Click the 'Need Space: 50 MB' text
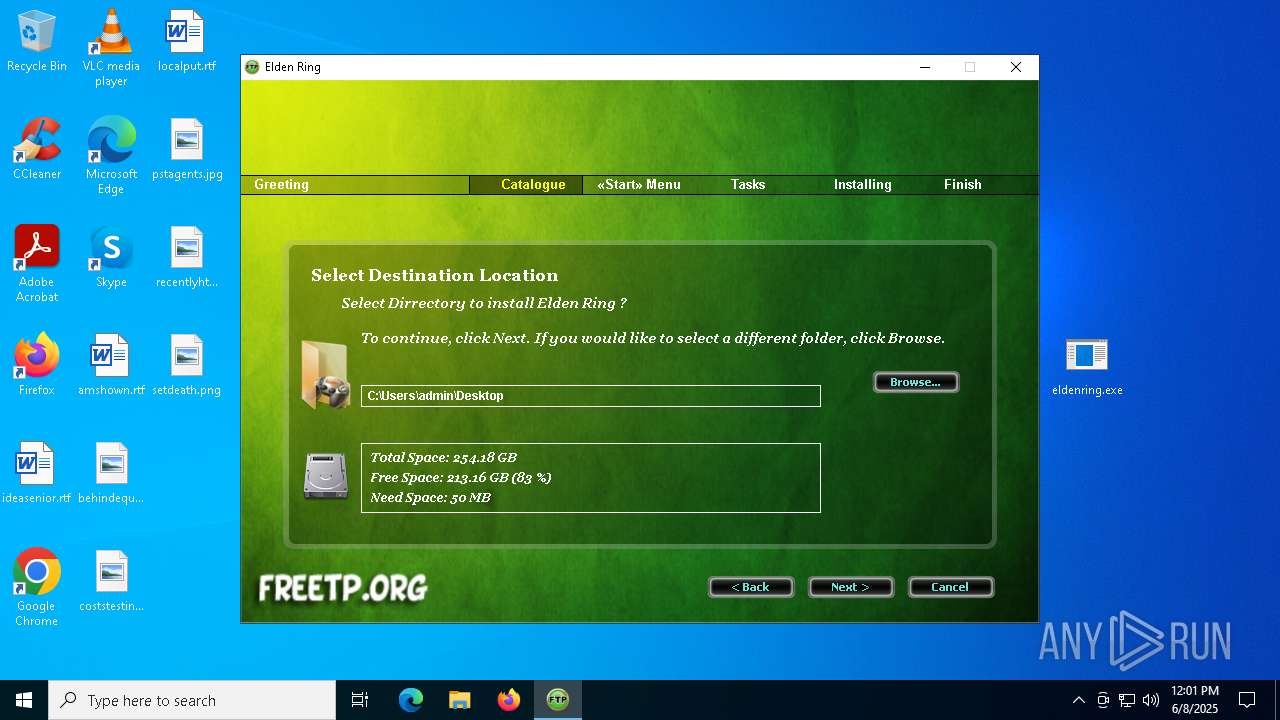The width and height of the screenshot is (1280, 720). pyautogui.click(x=430, y=498)
